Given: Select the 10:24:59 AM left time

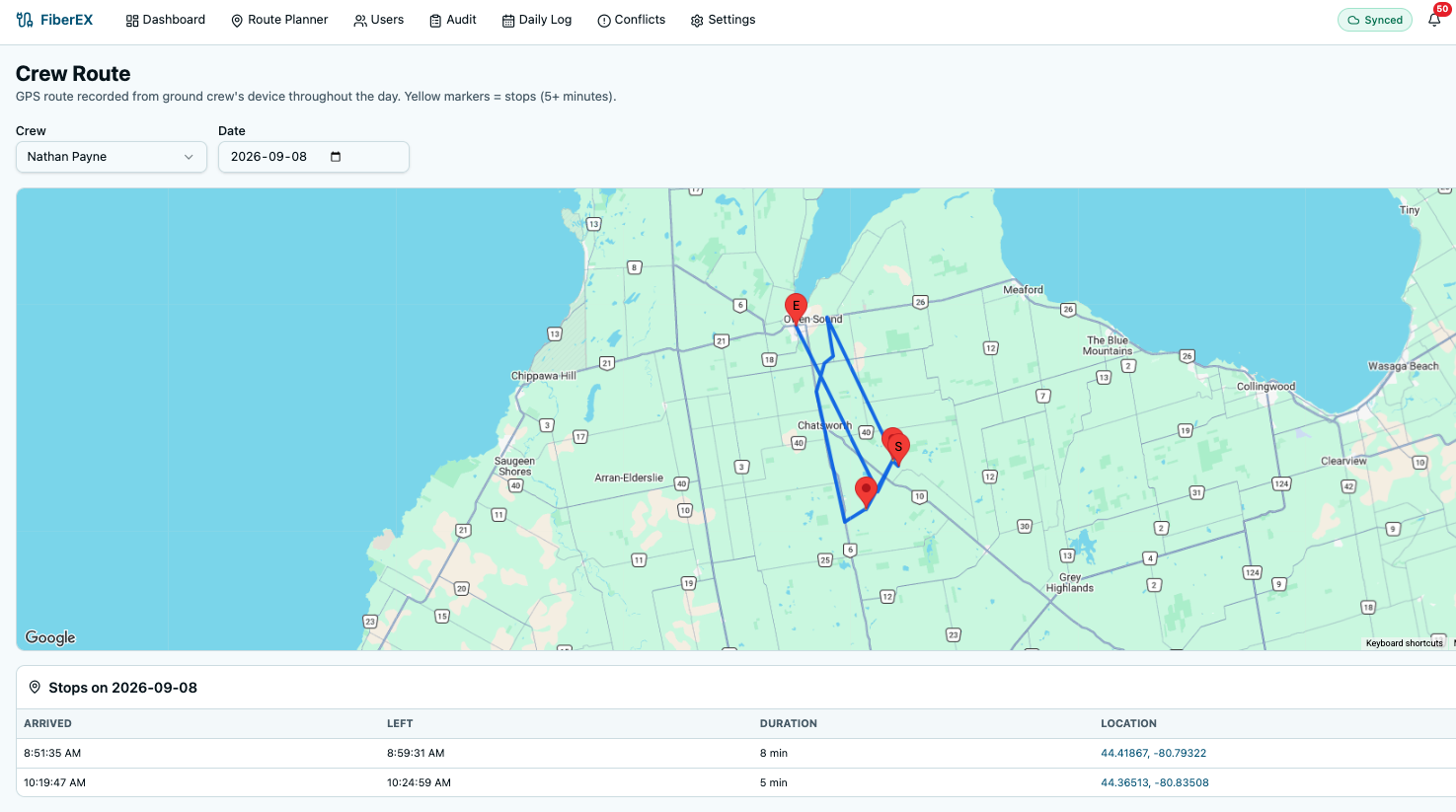Looking at the screenshot, I should tap(419, 782).
